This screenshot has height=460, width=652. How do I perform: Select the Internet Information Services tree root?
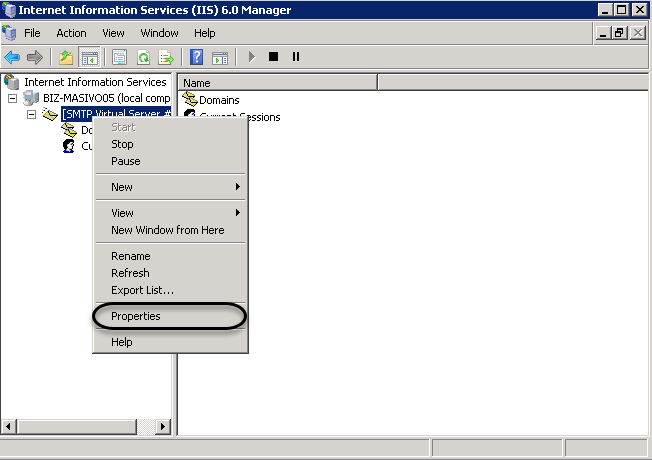pyautogui.click(x=95, y=82)
